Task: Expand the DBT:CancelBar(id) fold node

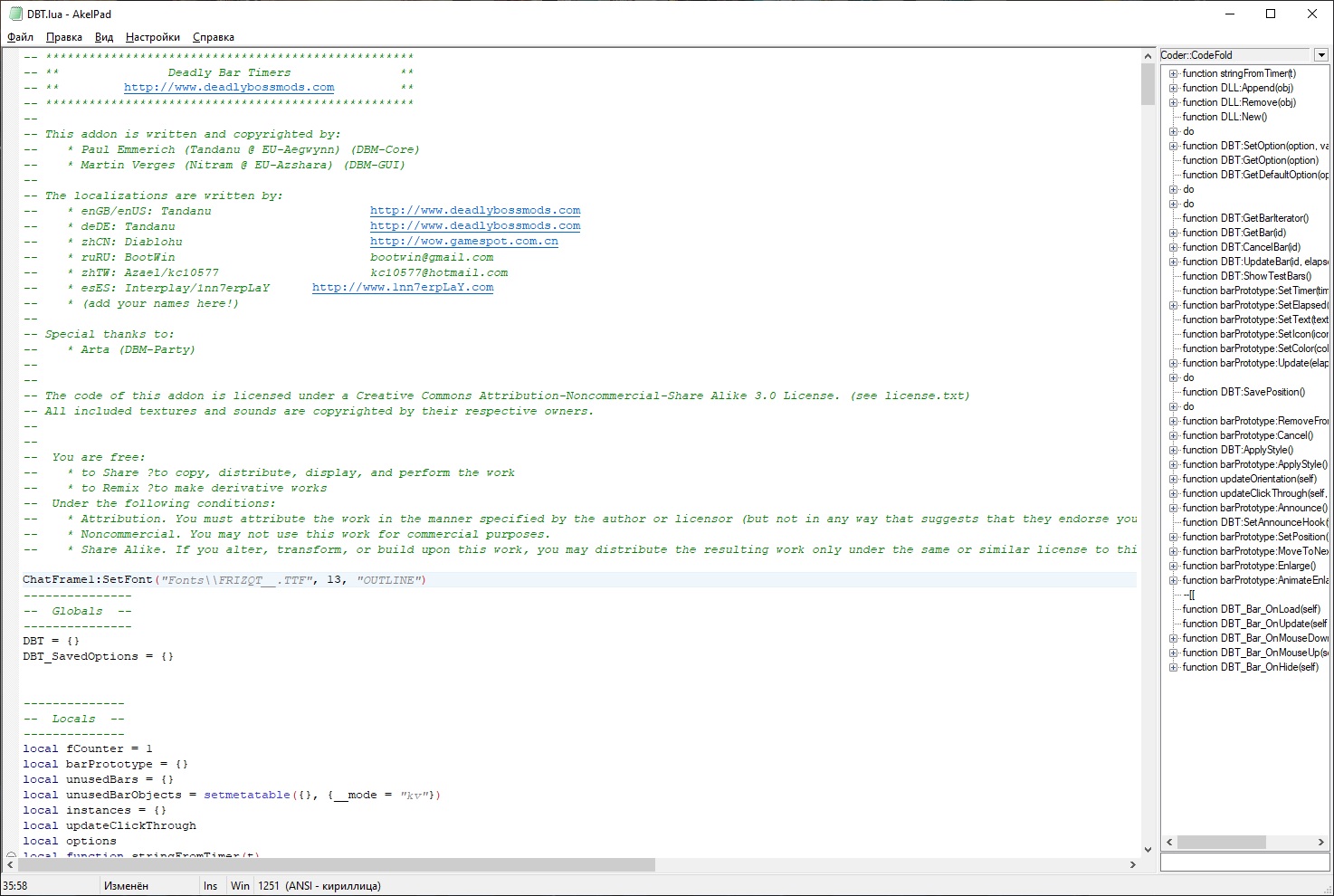Action: click(x=1173, y=248)
